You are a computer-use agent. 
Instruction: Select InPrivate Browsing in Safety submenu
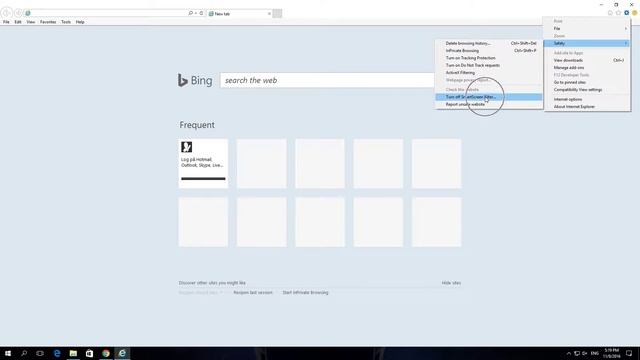click(x=489, y=51)
